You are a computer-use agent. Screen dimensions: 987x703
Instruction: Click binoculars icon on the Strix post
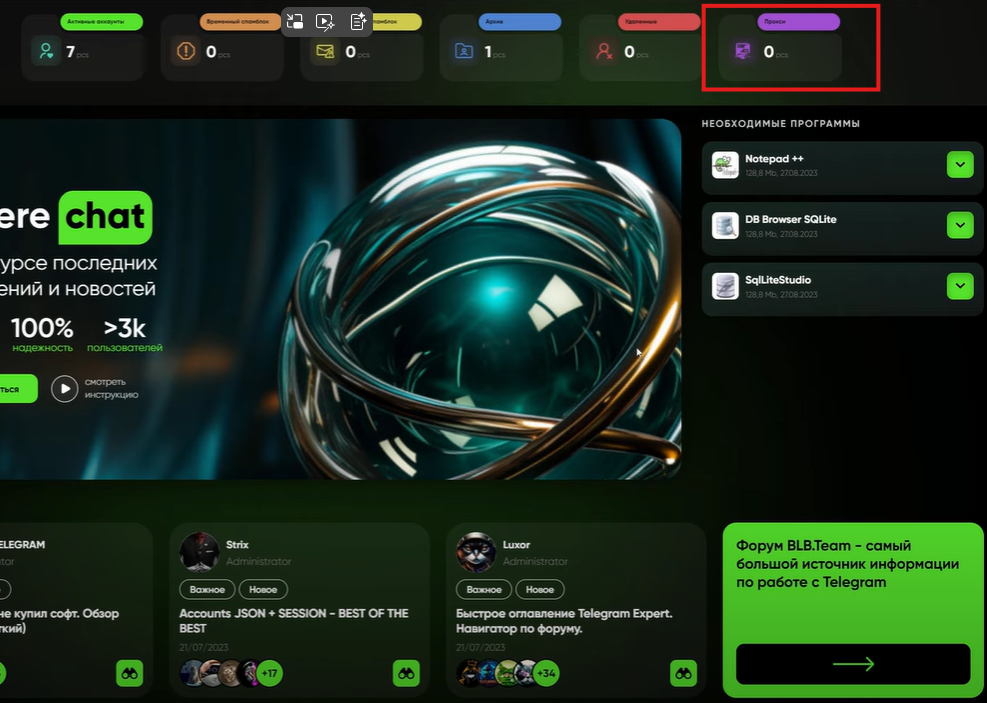406,673
